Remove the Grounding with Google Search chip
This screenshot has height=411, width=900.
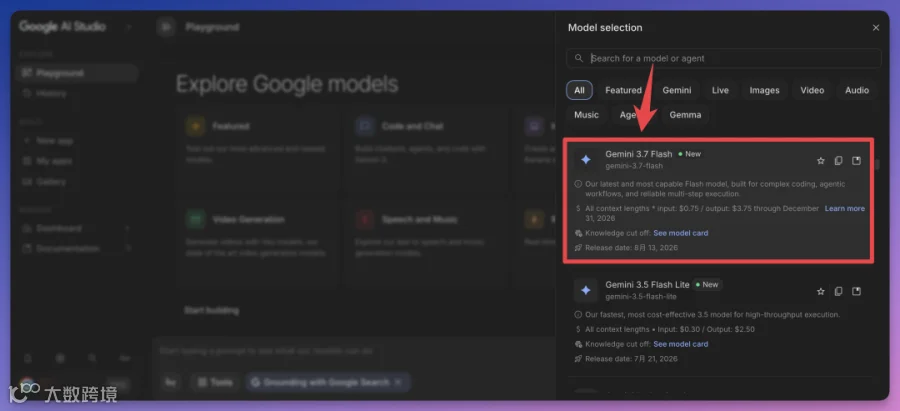(x=399, y=382)
